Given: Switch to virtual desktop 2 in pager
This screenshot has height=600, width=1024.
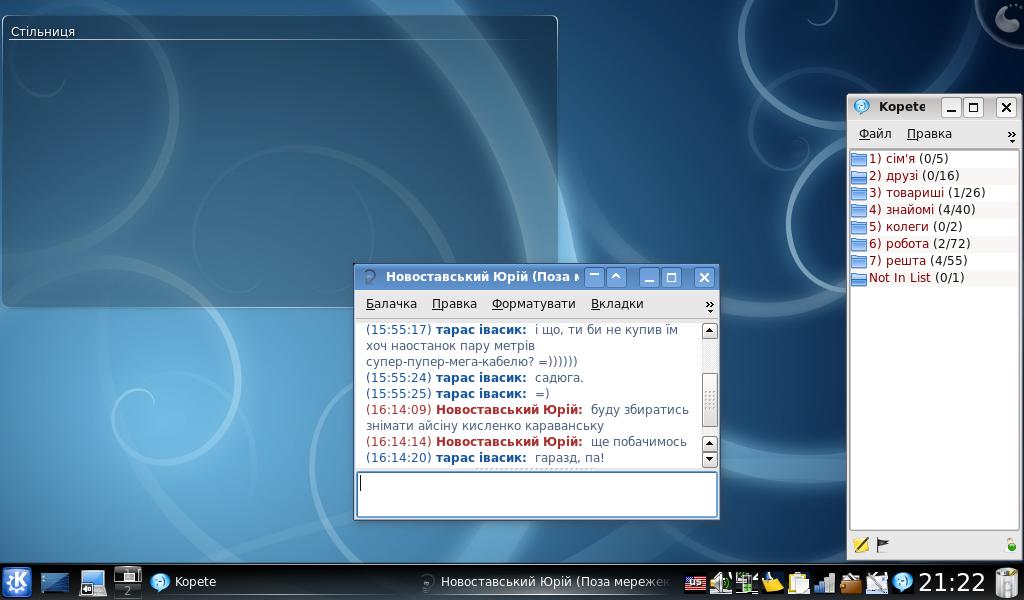Looking at the screenshot, I should (127, 590).
